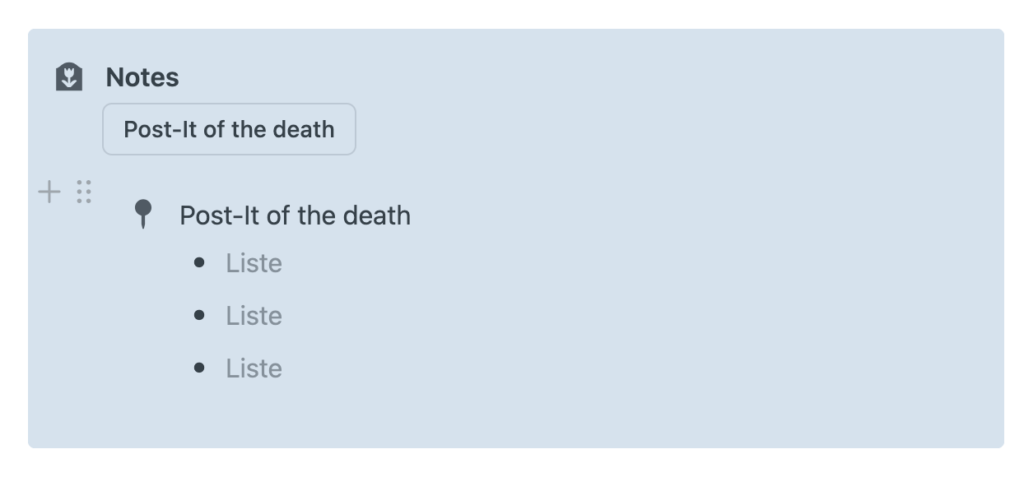Click the flower icon beside Notes

tap(69, 77)
